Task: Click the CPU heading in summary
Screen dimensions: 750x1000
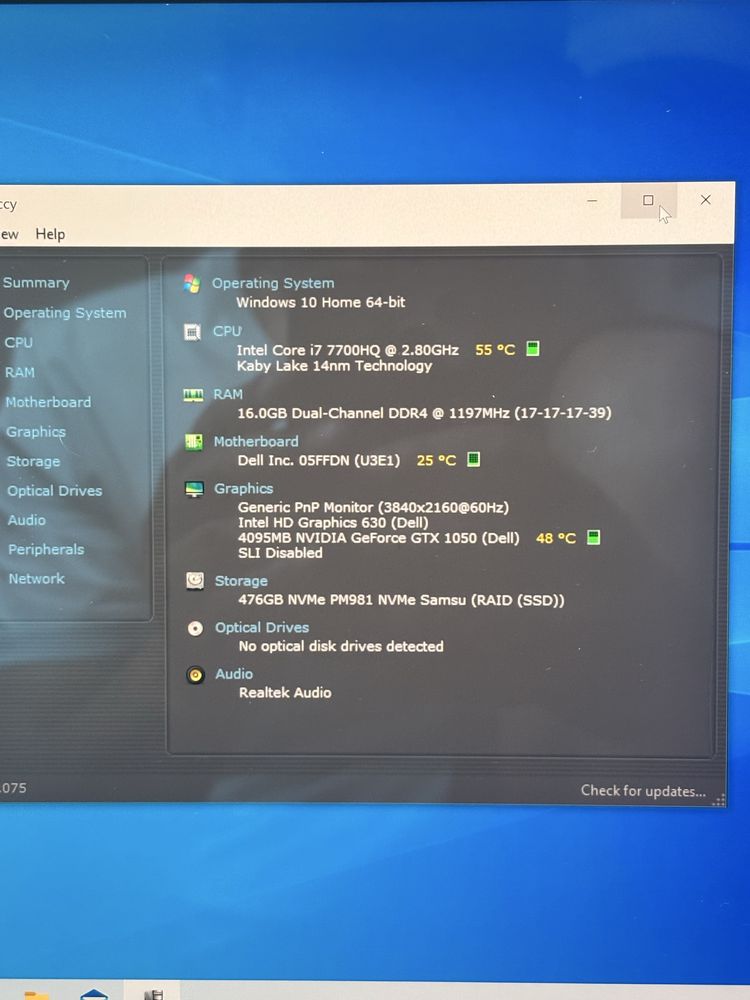Action: pyautogui.click(x=227, y=331)
